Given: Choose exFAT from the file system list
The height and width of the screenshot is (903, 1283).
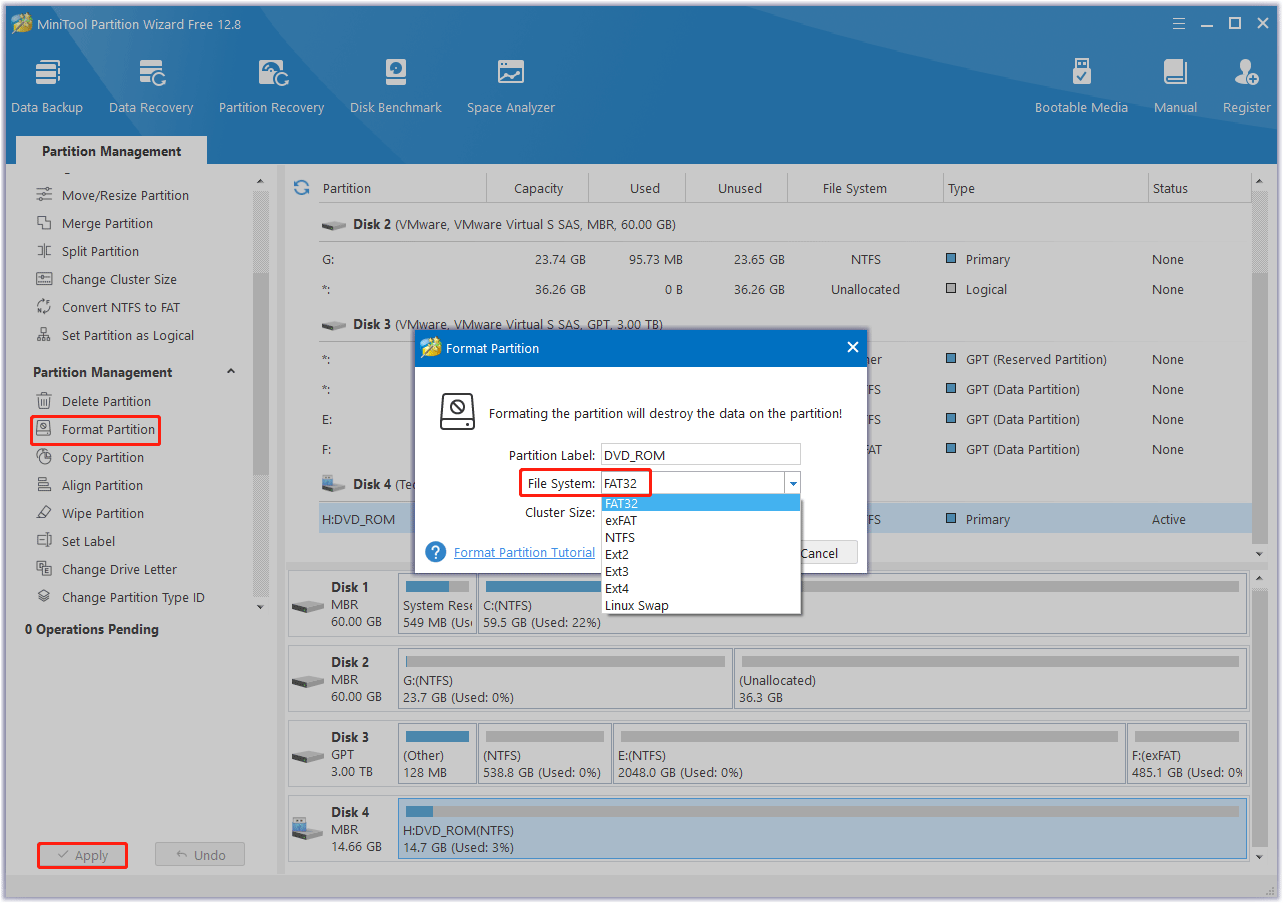Looking at the screenshot, I should click(x=621, y=521).
